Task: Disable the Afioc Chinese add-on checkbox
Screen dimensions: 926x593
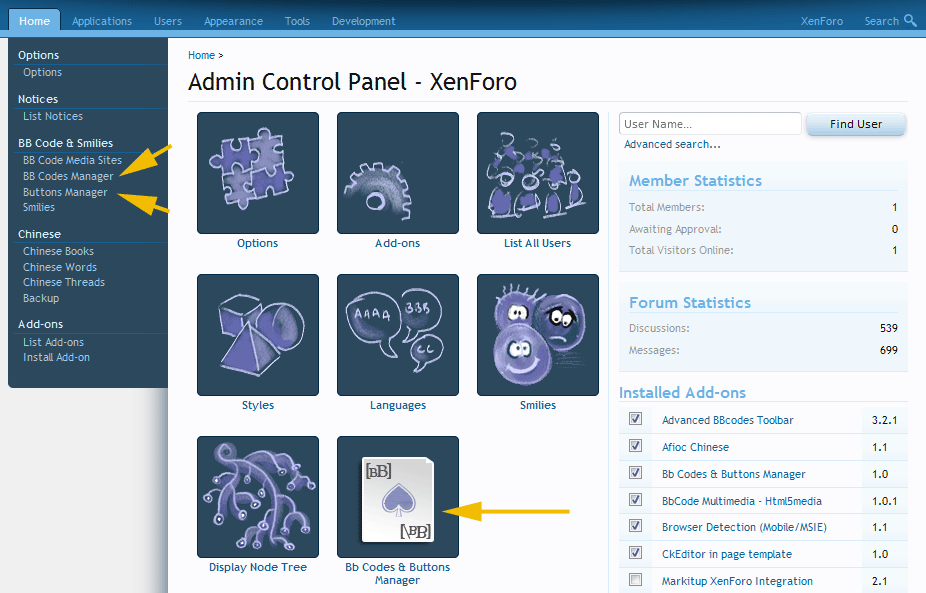Action: pyautogui.click(x=635, y=446)
